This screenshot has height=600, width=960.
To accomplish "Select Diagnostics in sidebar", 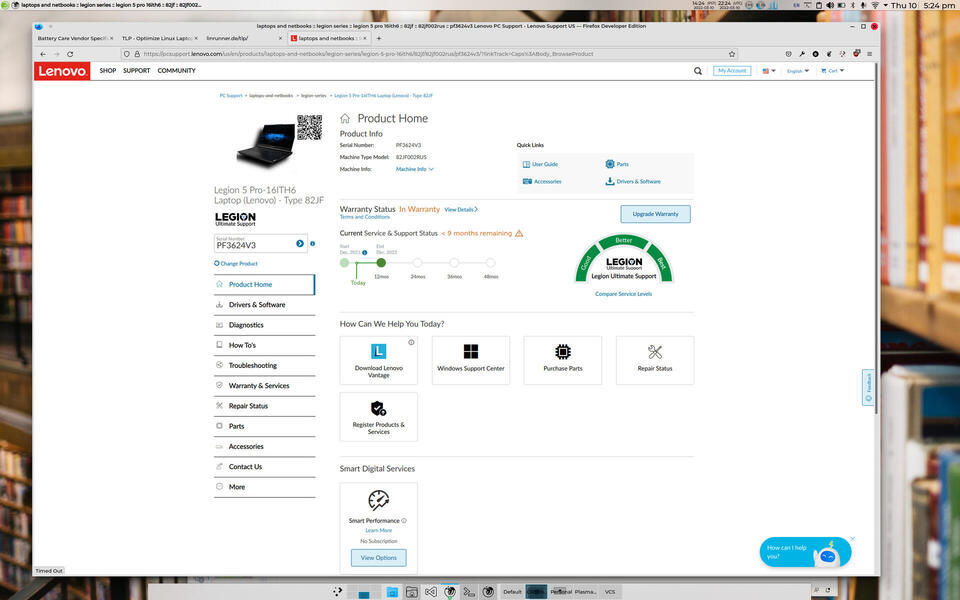I will pyautogui.click(x=264, y=325).
